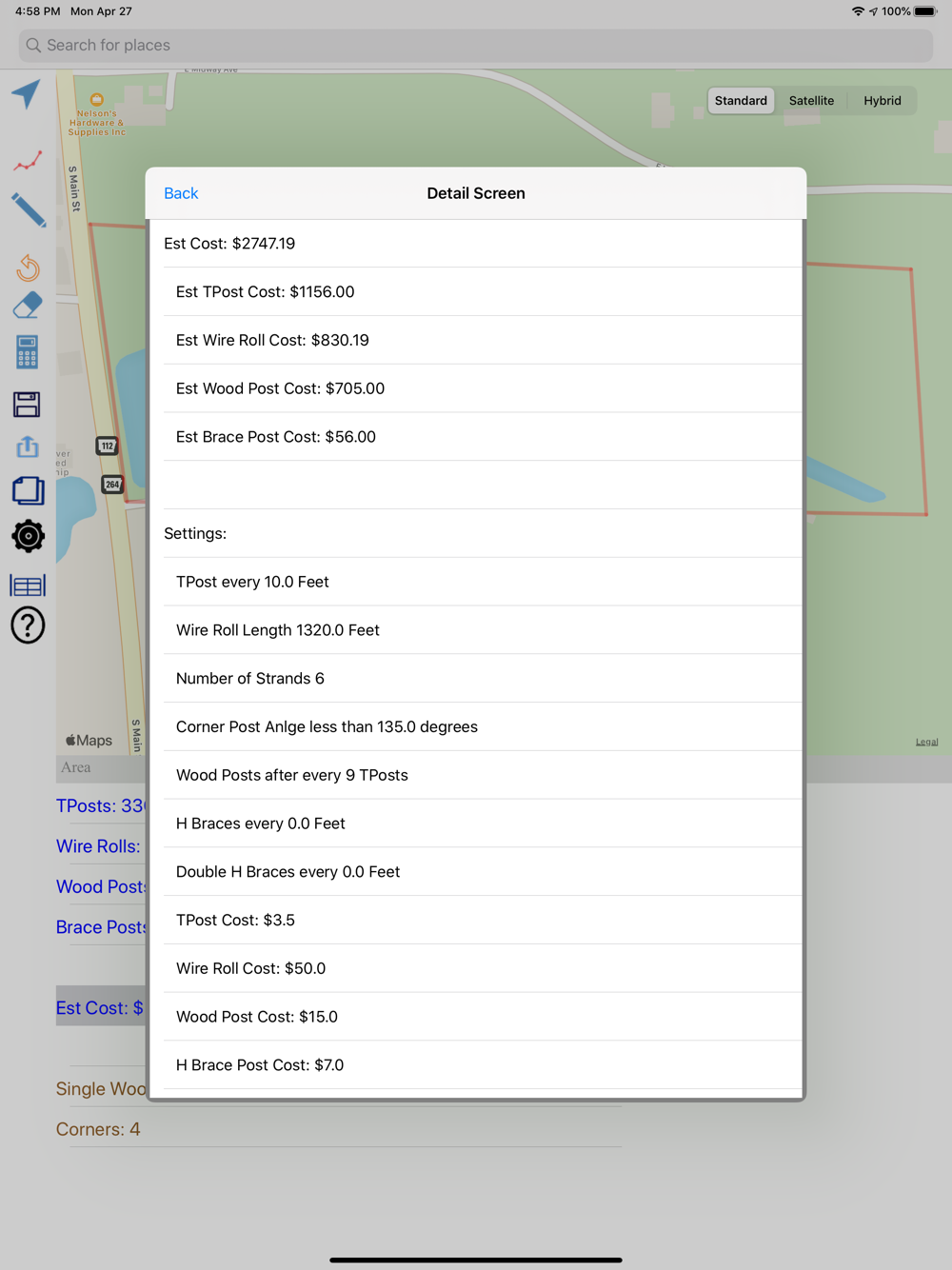
Task: Switch map to Satellite view
Action: pyautogui.click(x=811, y=101)
